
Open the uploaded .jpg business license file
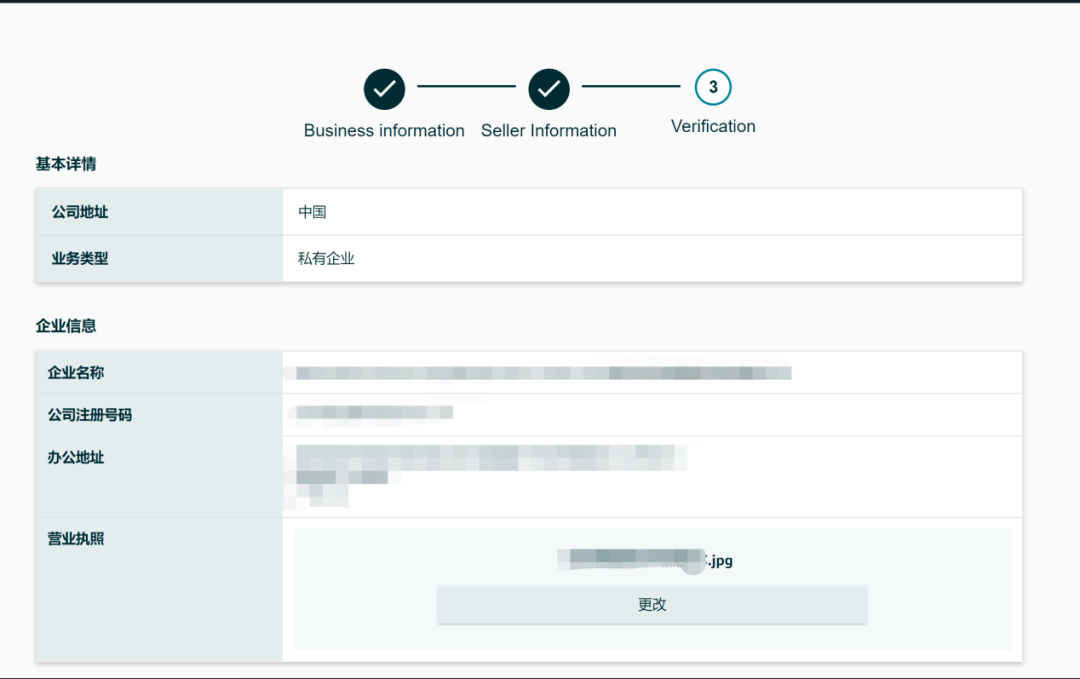pyautogui.click(x=652, y=560)
